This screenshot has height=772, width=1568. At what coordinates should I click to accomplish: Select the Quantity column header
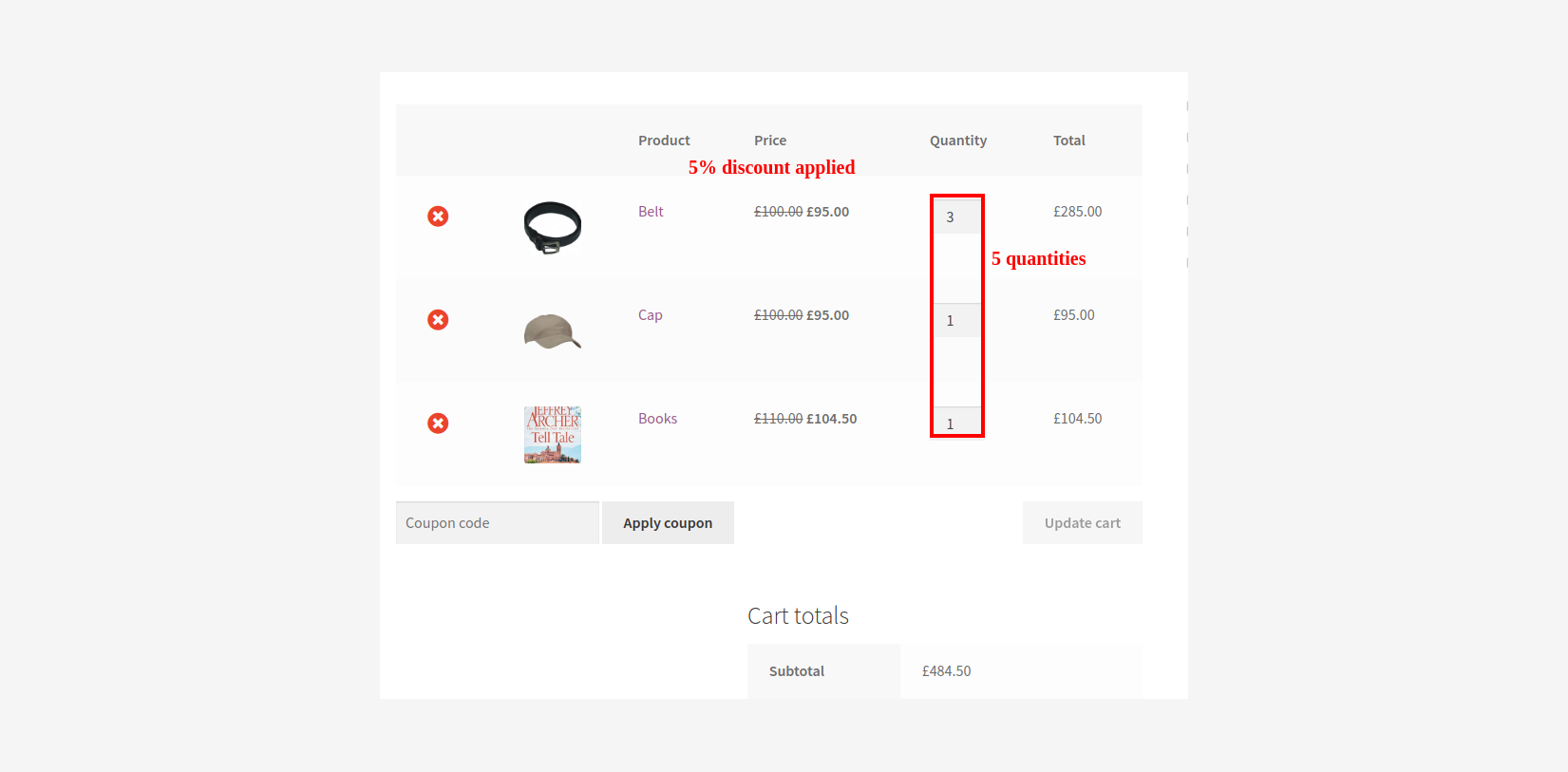[x=958, y=141]
